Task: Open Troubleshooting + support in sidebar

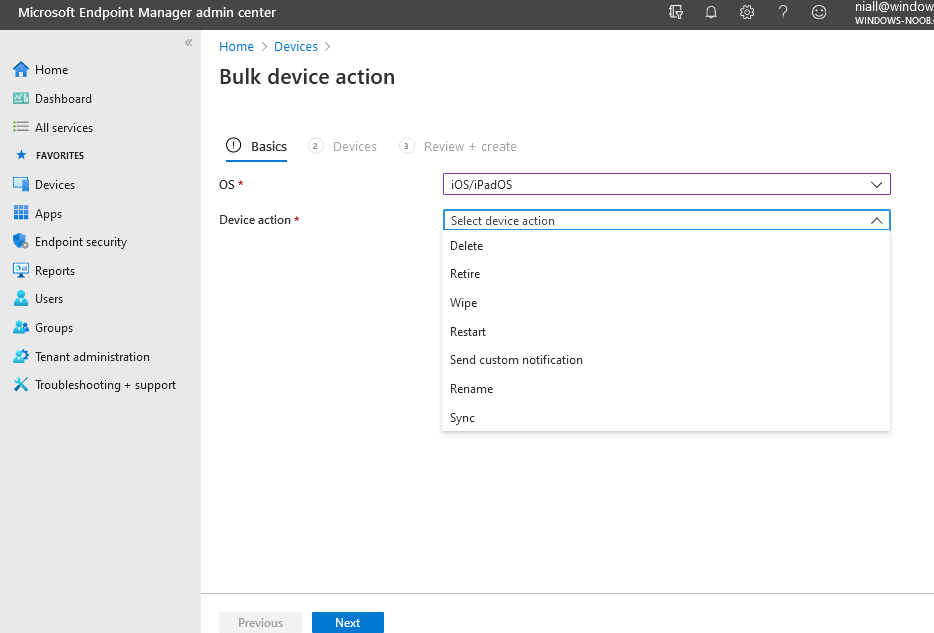Action: coord(105,385)
